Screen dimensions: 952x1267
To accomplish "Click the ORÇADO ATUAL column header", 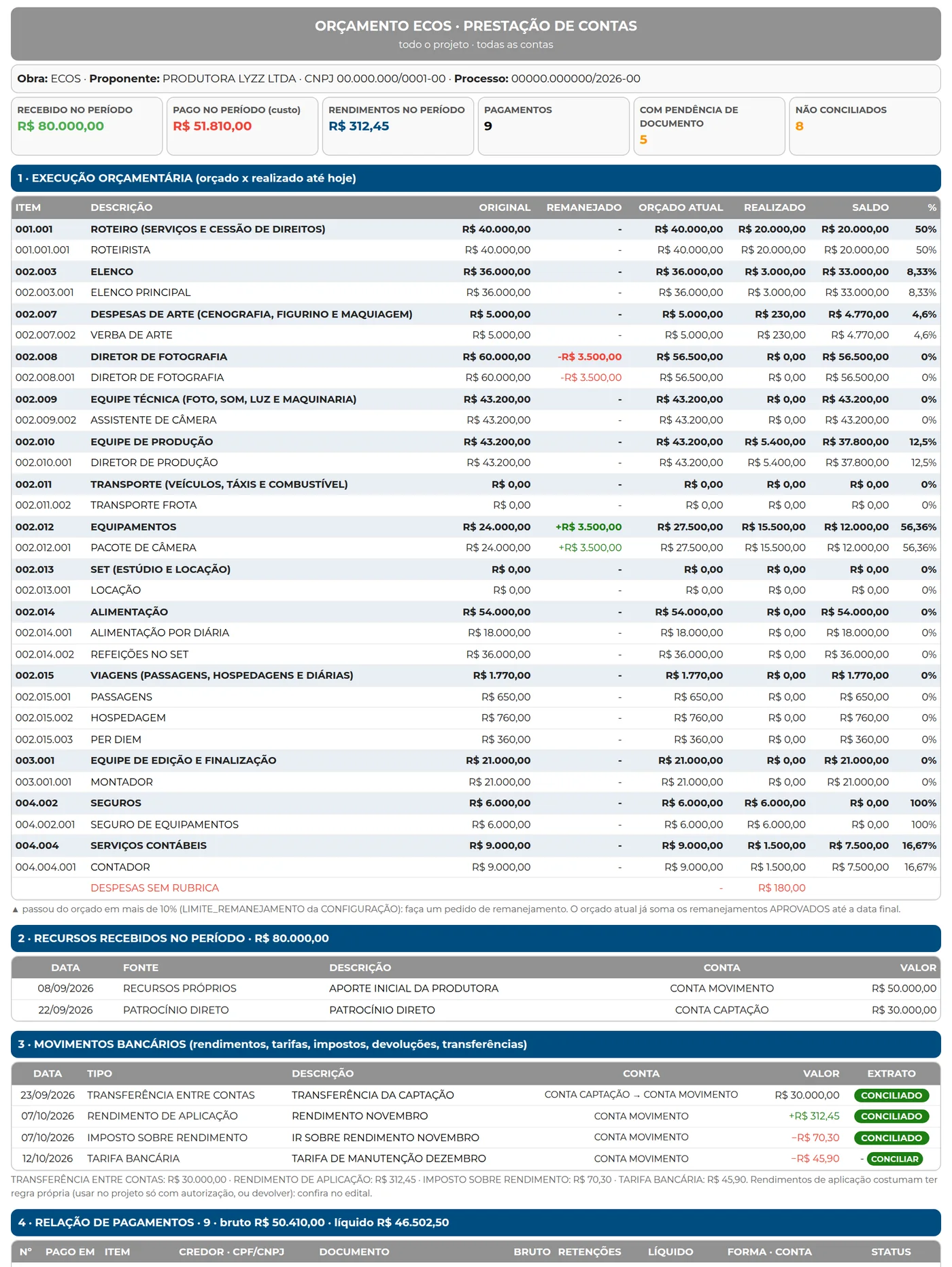I will pyautogui.click(x=681, y=208).
